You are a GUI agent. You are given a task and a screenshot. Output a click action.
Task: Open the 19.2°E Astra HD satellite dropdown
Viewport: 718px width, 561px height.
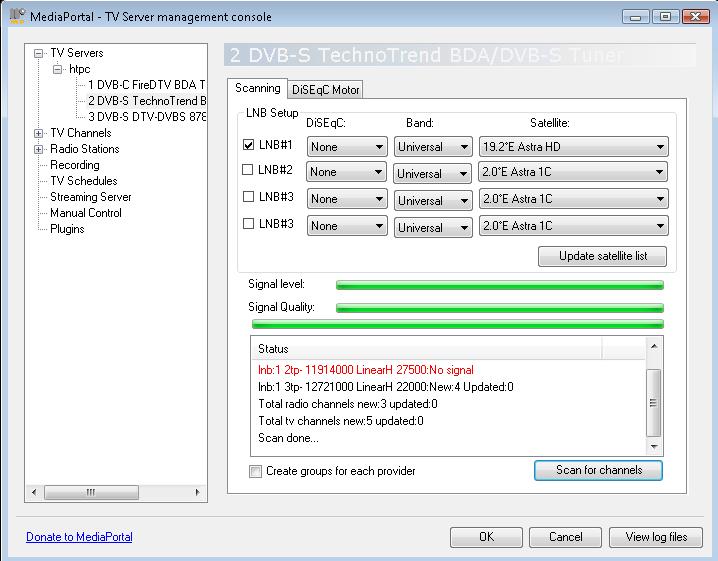(x=573, y=147)
